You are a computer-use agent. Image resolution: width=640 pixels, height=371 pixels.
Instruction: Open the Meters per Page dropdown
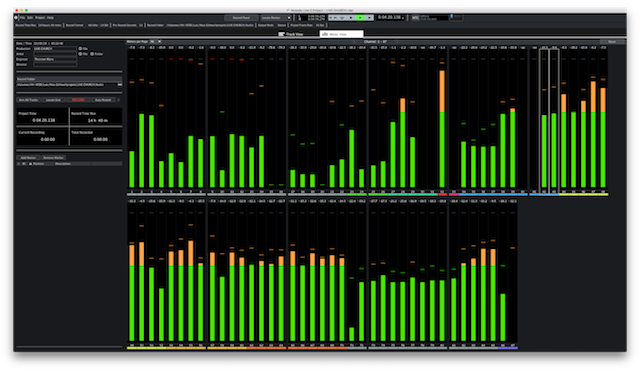tap(155, 42)
